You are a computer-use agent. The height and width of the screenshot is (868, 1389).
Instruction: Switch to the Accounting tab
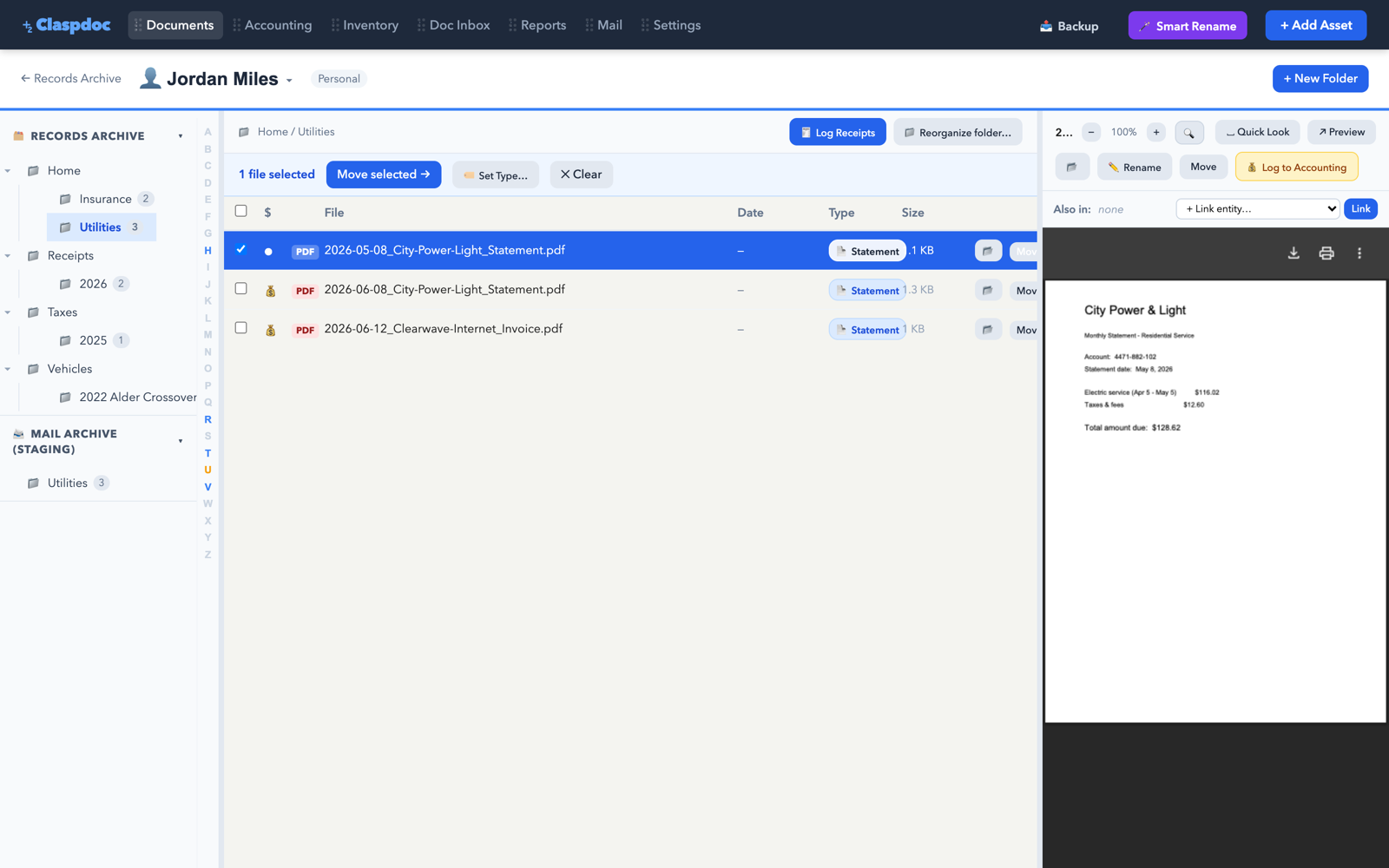[x=273, y=25]
